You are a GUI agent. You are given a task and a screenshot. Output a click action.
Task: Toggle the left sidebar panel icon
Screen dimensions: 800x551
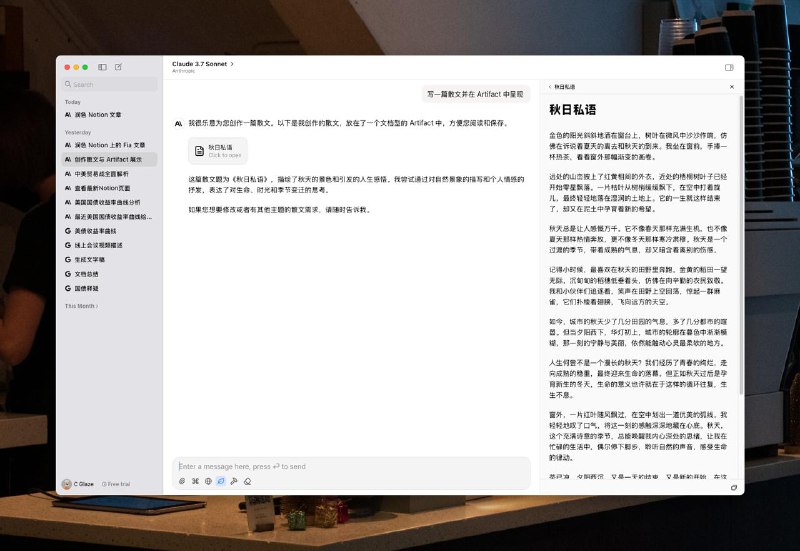pos(102,67)
